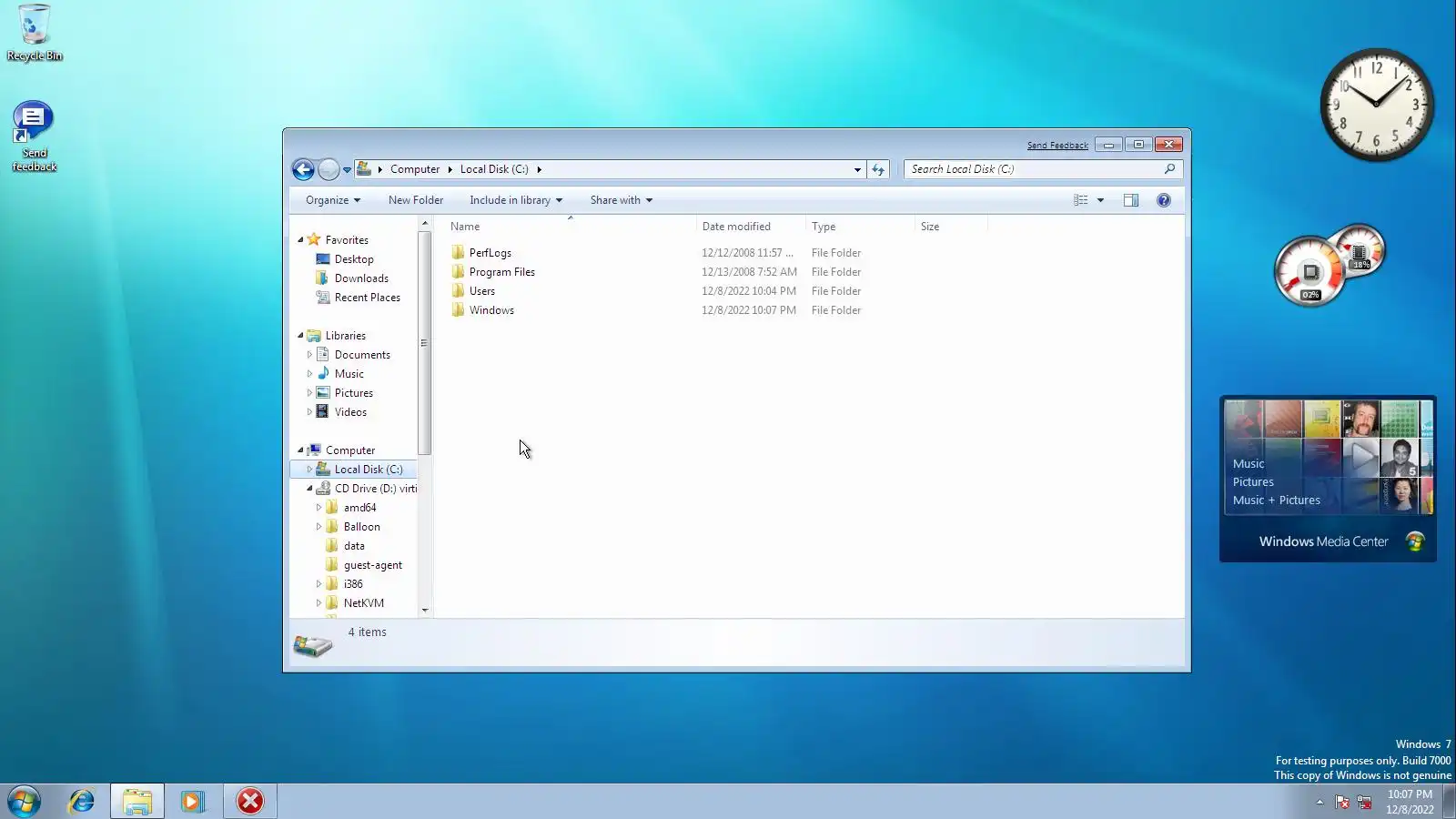Collapse the Libraries group
1456x819 pixels.
pyautogui.click(x=300, y=335)
